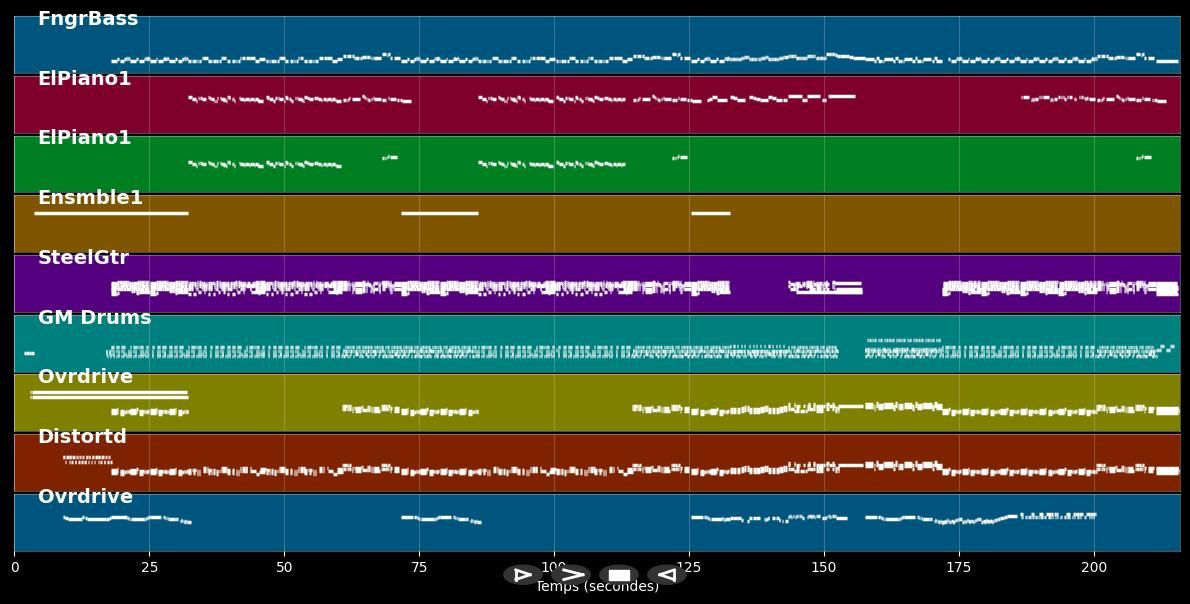This screenshot has height=604, width=1190.
Task: Click the Ovrdrive label on the olive track
Action: pyautogui.click(x=85, y=377)
